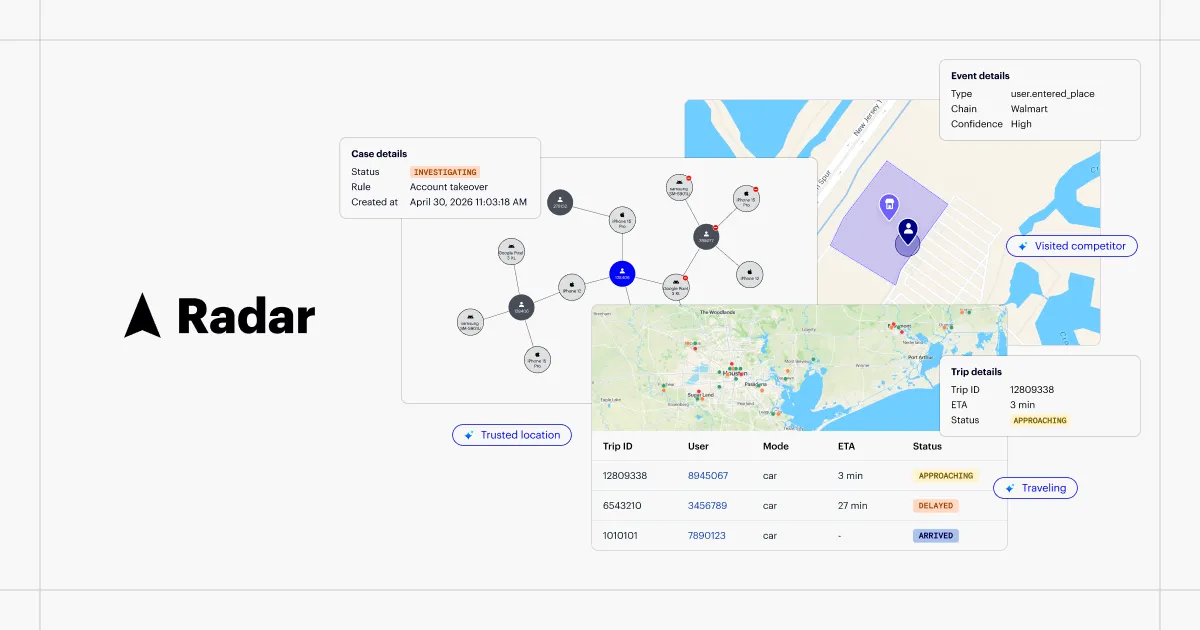
Task: Click the Radar arrow logo icon
Action: [x=142, y=316]
